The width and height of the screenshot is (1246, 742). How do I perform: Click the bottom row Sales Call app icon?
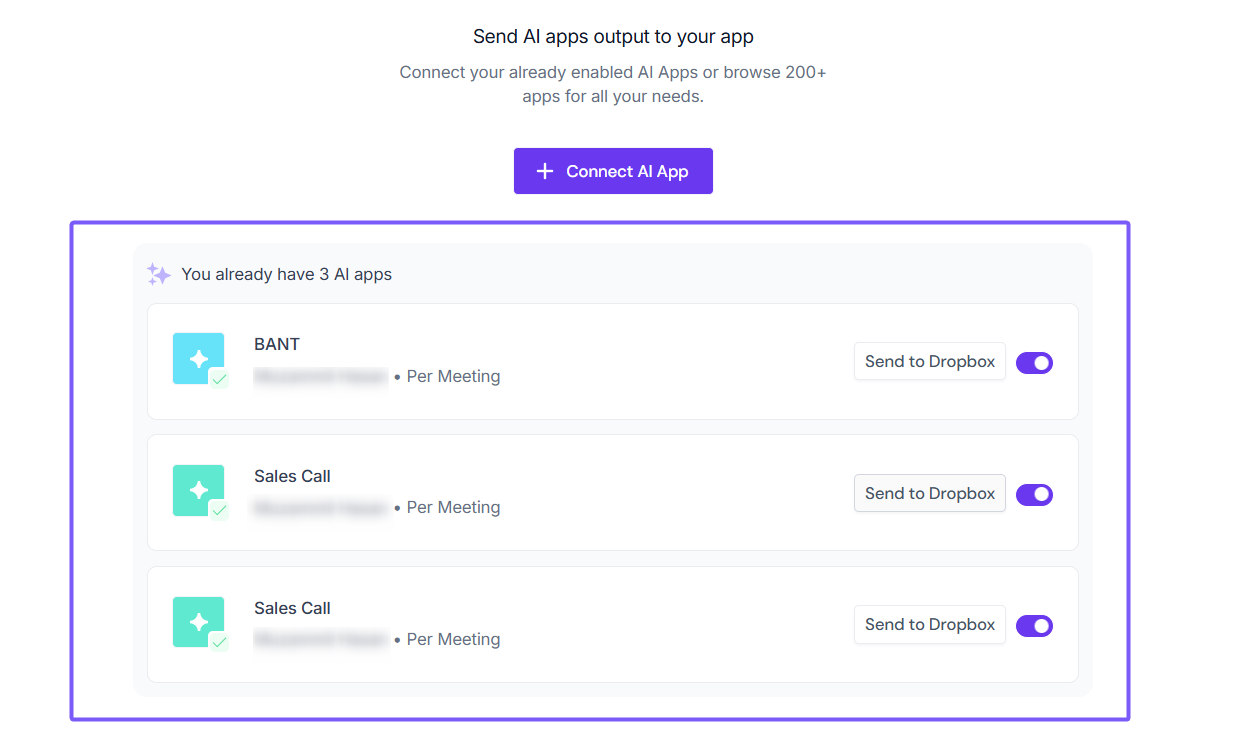[x=198, y=621]
